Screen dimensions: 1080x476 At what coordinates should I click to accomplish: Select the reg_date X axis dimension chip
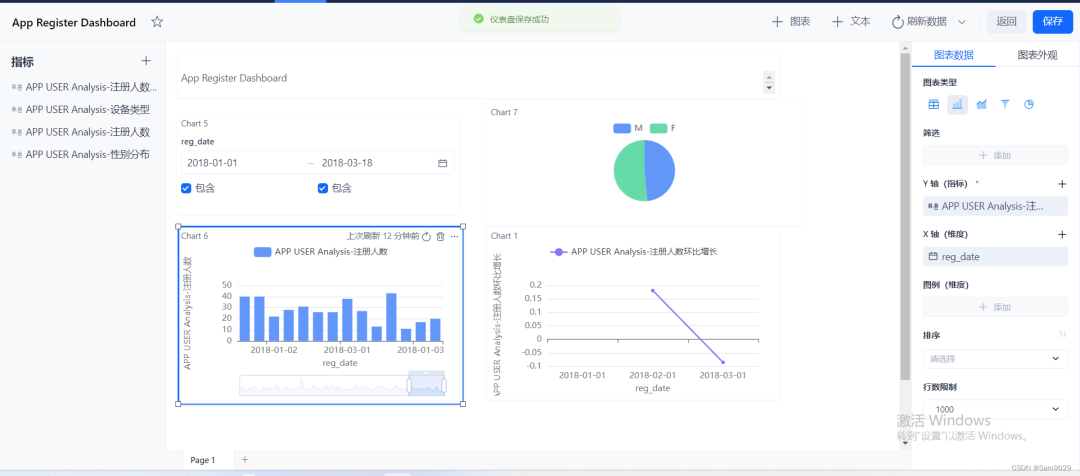pos(995,257)
